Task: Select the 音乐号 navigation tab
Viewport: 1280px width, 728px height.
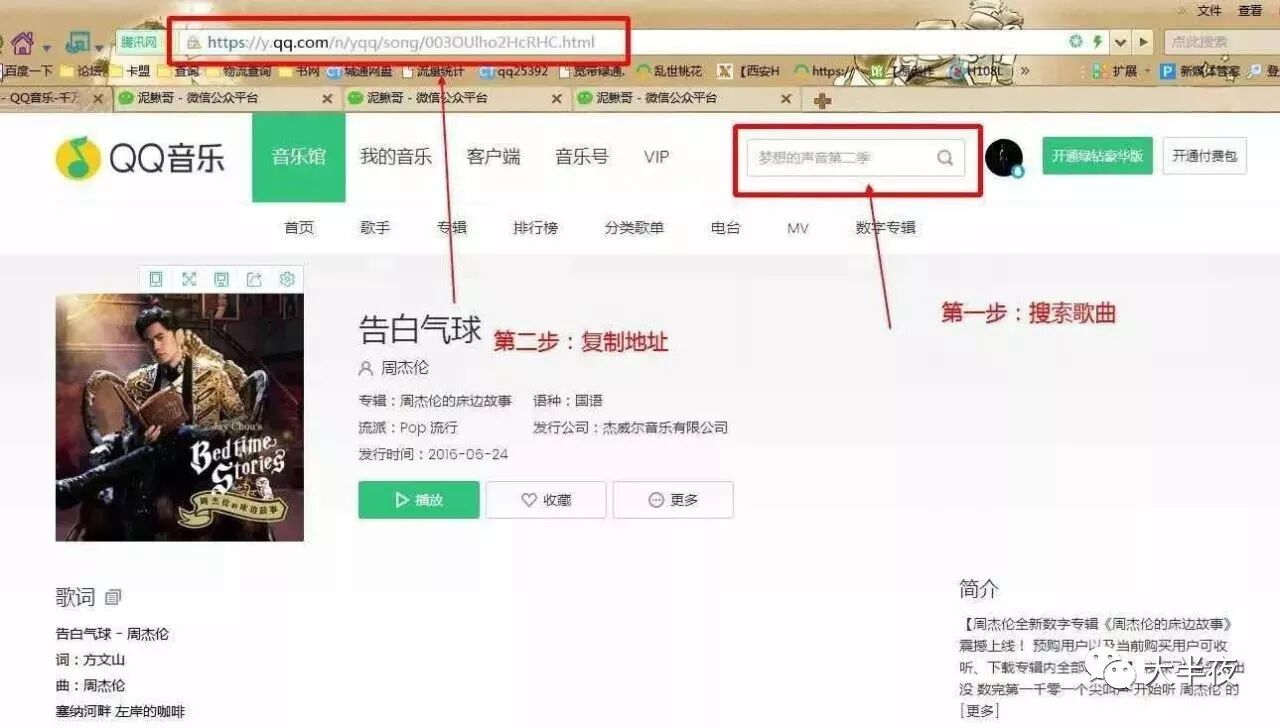Action: coord(582,157)
